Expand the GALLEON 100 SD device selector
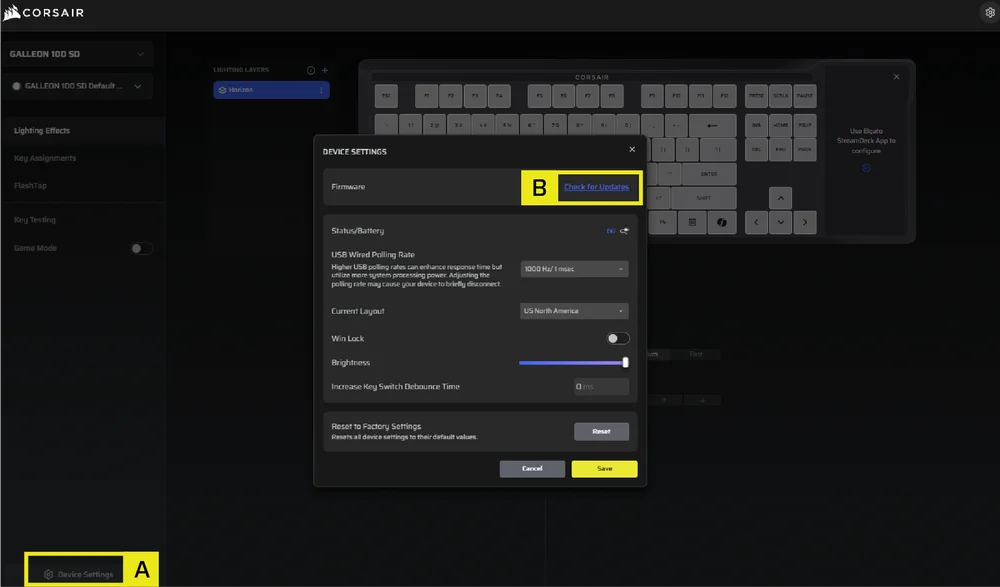Viewport: 1000px width, 587px height. coord(80,53)
